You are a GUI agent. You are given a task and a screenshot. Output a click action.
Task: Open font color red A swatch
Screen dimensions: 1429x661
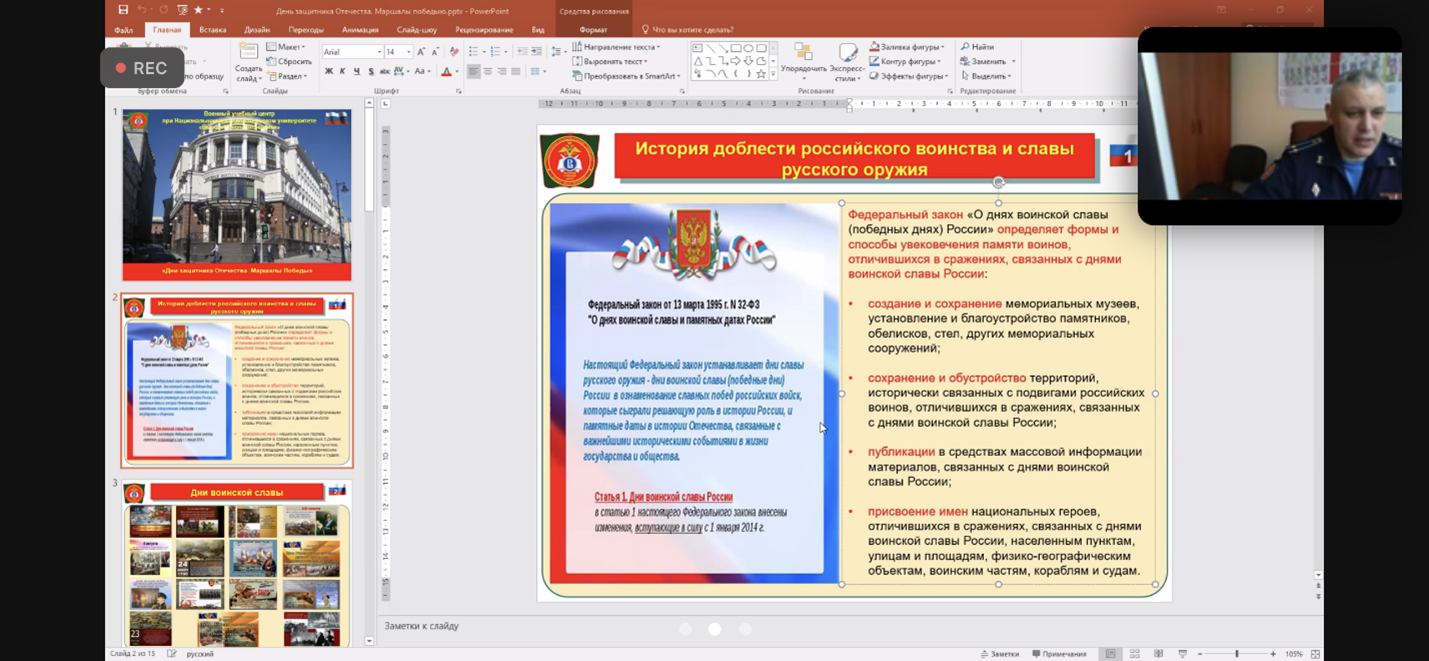click(446, 71)
